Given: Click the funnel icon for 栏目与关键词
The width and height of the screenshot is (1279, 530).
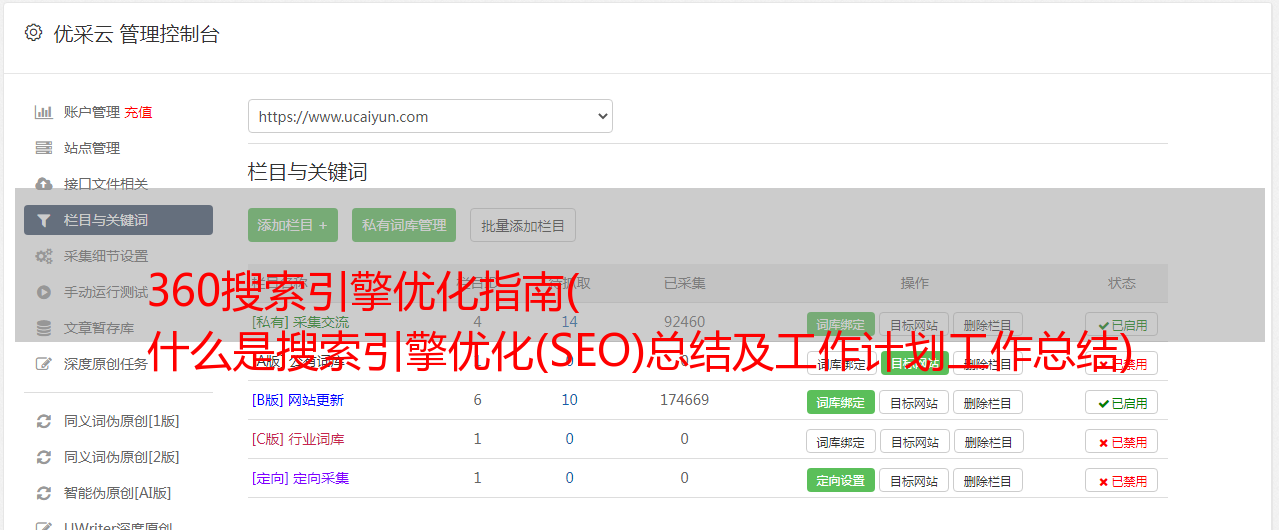Looking at the screenshot, I should [x=44, y=220].
